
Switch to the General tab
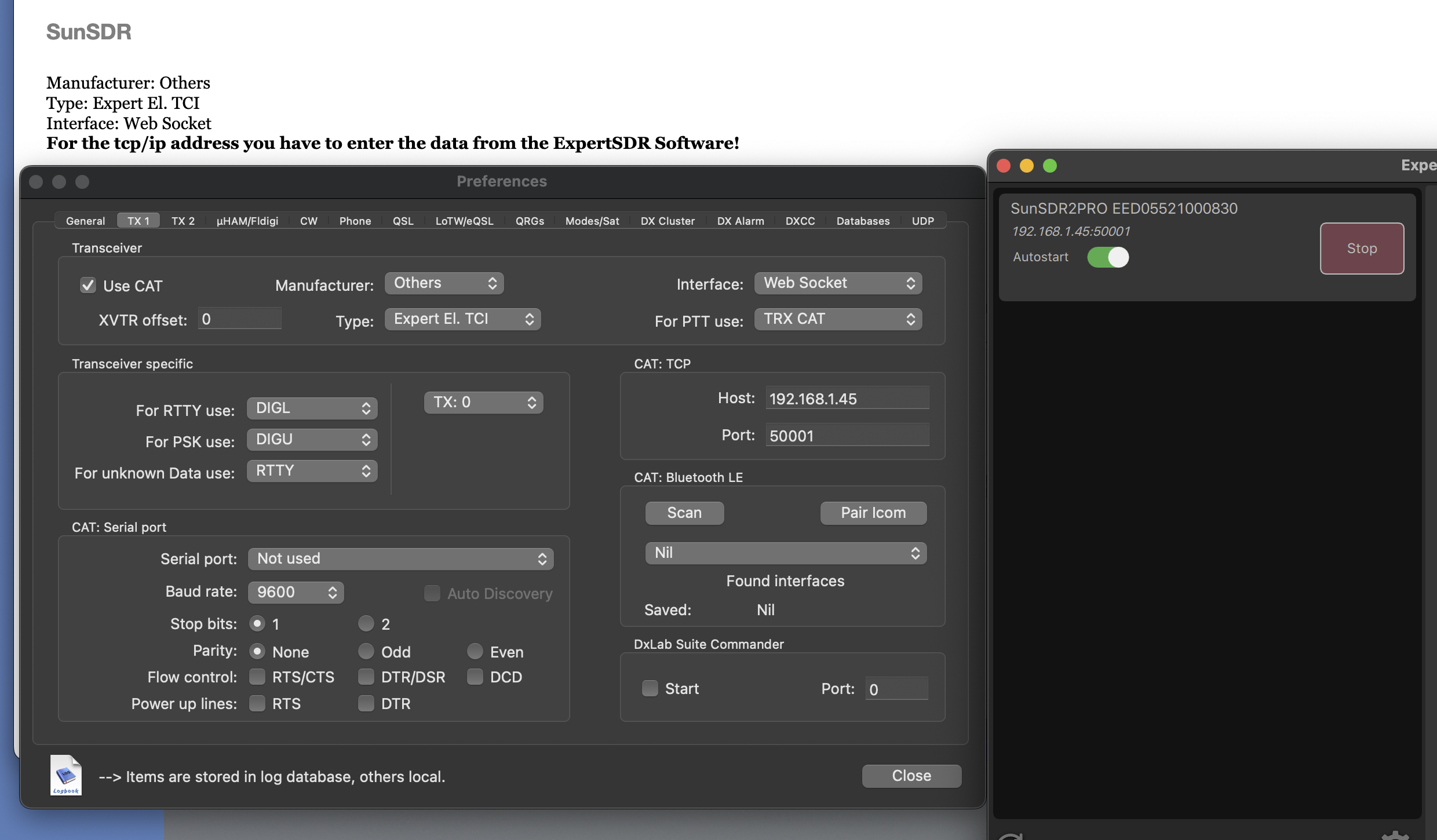(x=86, y=221)
